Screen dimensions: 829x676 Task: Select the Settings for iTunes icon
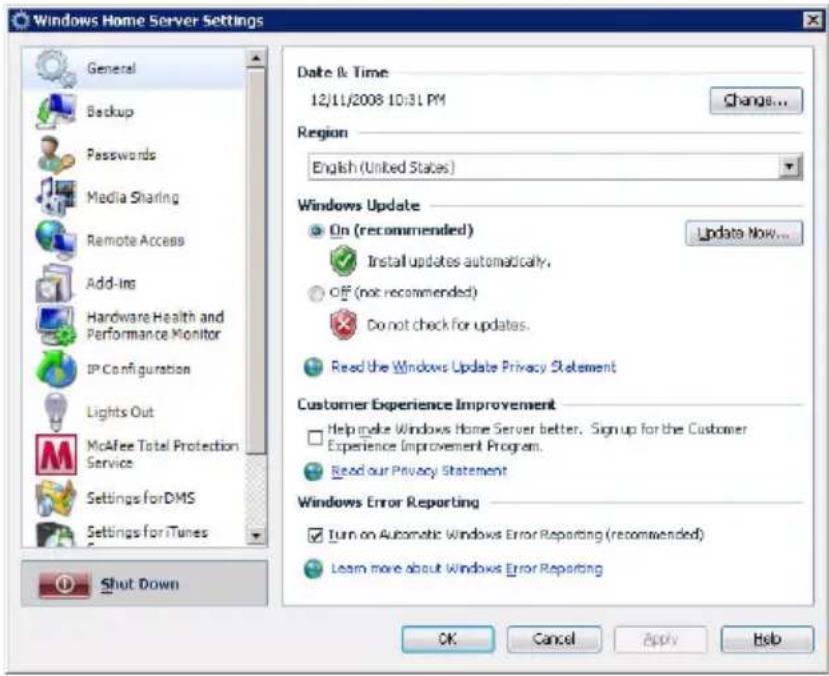[56, 534]
